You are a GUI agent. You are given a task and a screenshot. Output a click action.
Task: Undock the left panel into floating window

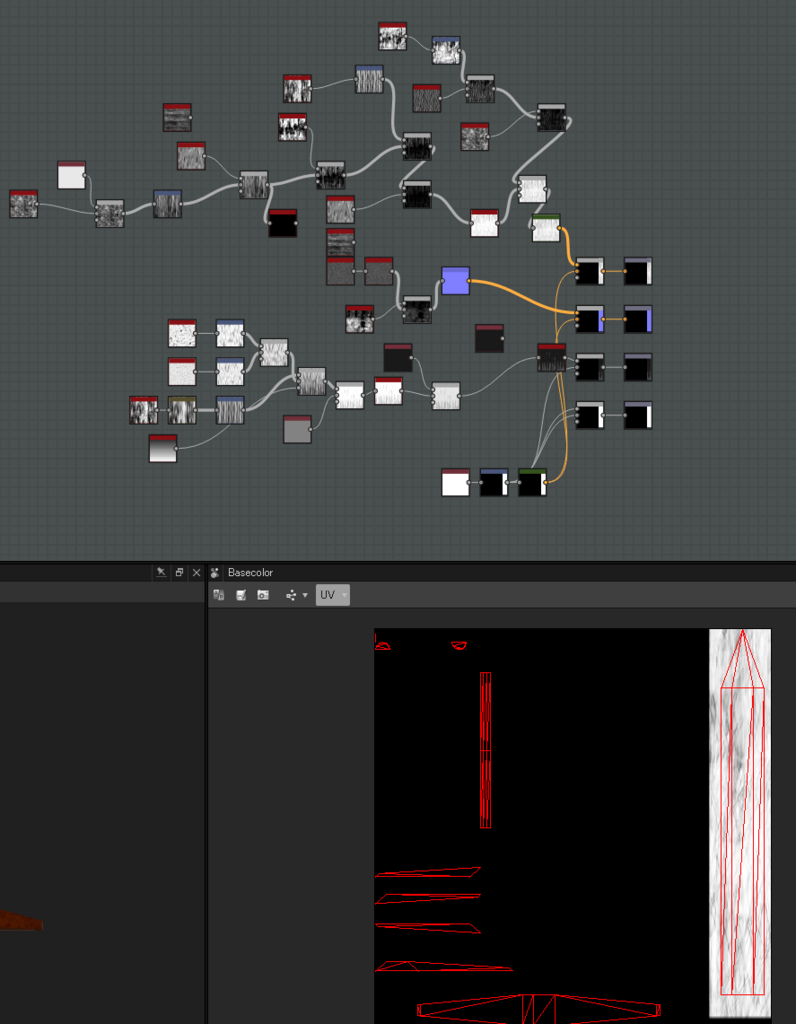pyautogui.click(x=179, y=573)
